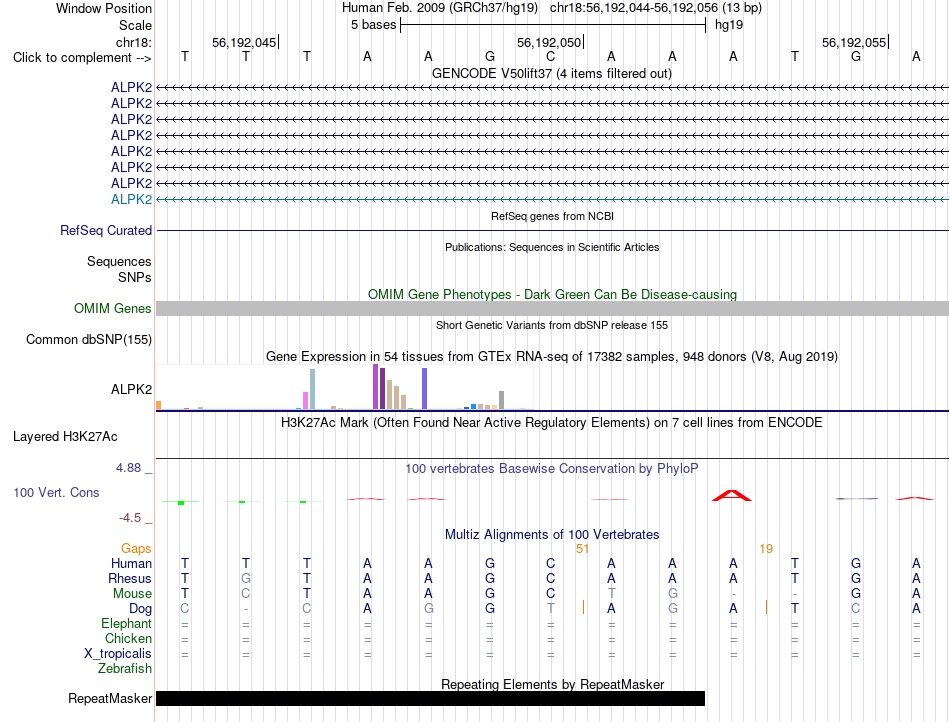Click the C base in the Human alignment row

550,563
